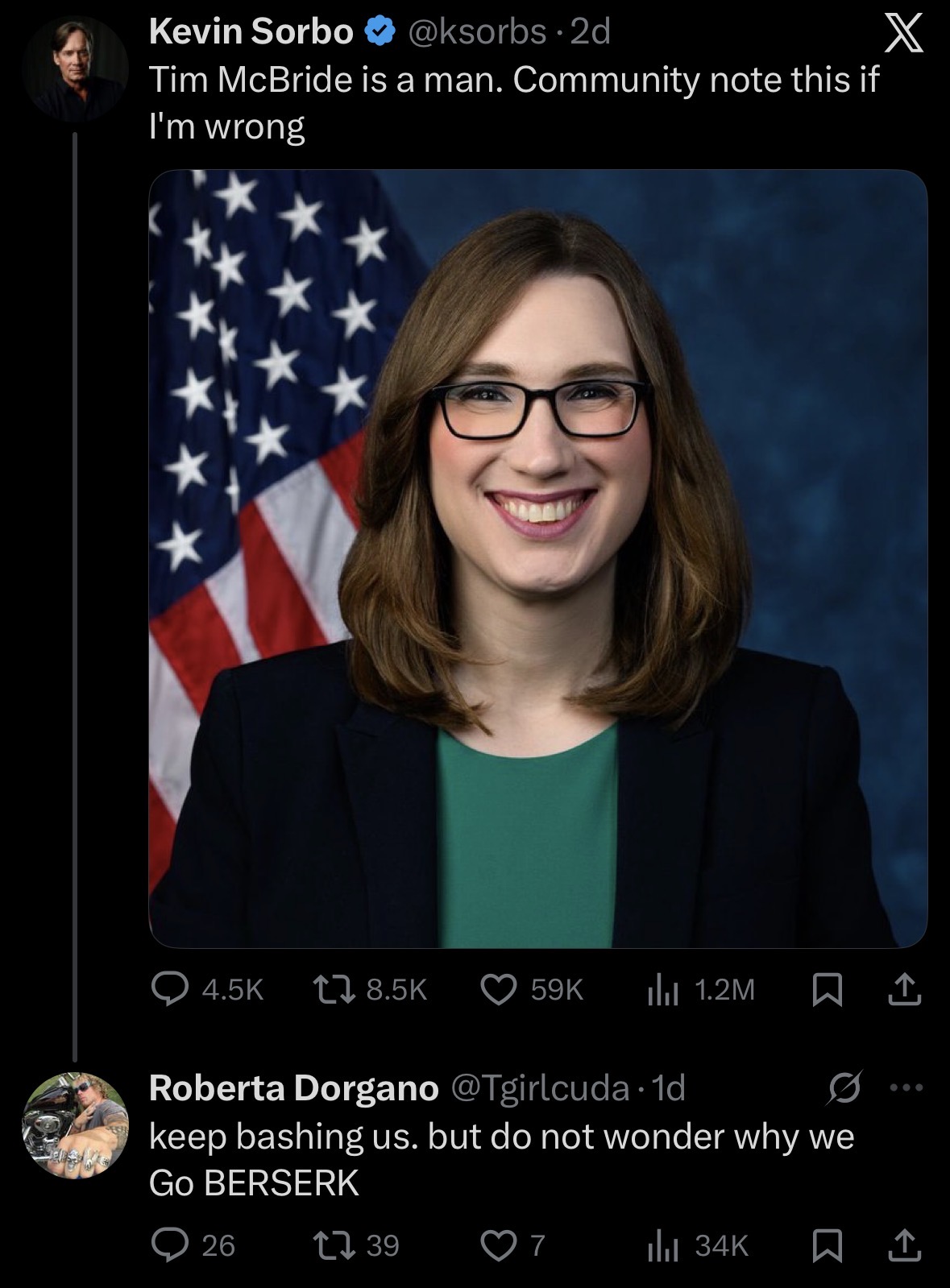Reply to Roberta Dorgano's comment
The height and width of the screenshot is (1288, 950).
(x=193, y=1245)
